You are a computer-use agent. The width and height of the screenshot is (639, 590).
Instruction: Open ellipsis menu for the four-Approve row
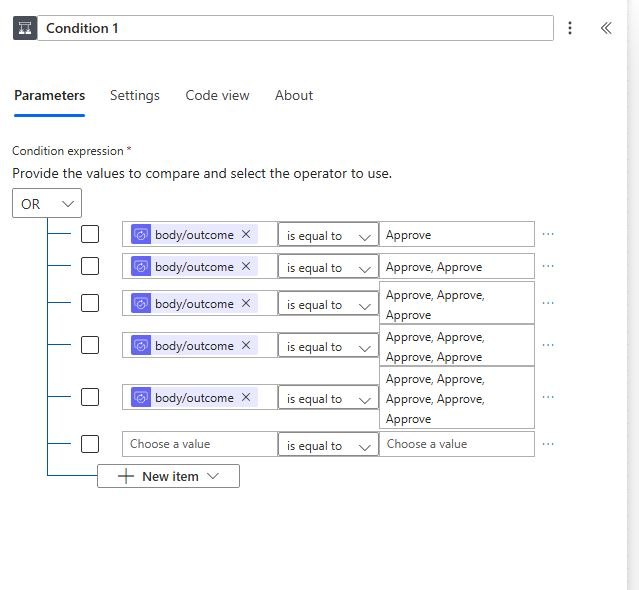coord(548,345)
